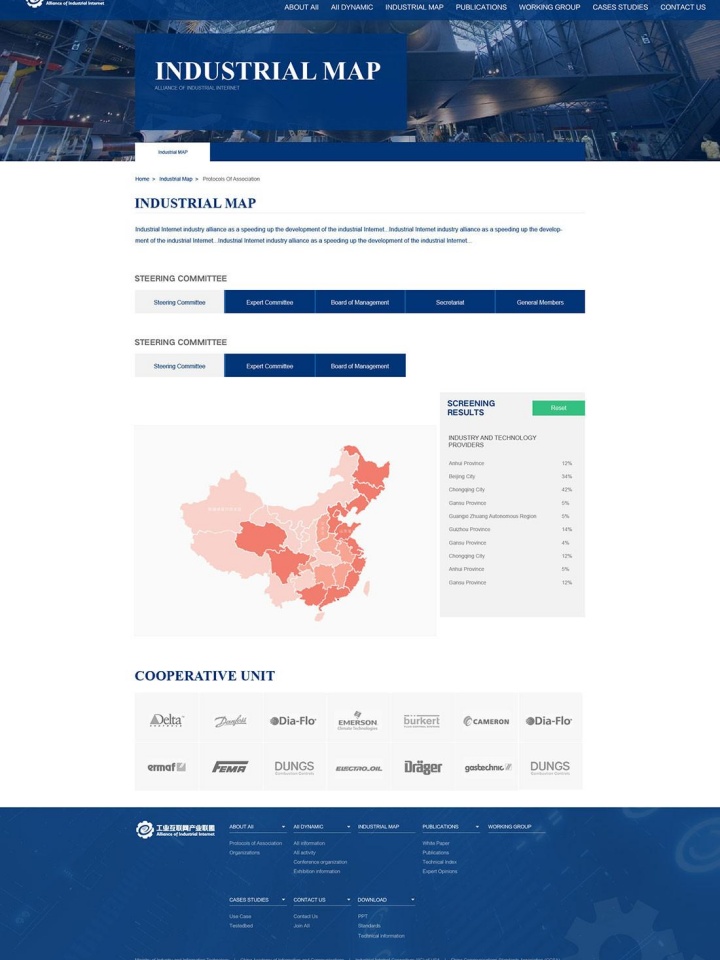Click the Electro.oil logo
The image size is (720, 960).
[358, 767]
